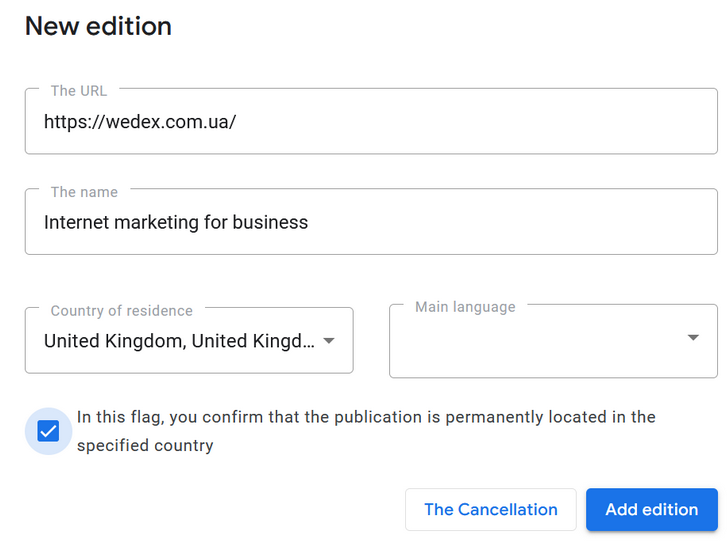The height and width of the screenshot is (548, 728).
Task: Open the Country of residence dropdown arrow
Action: [329, 341]
